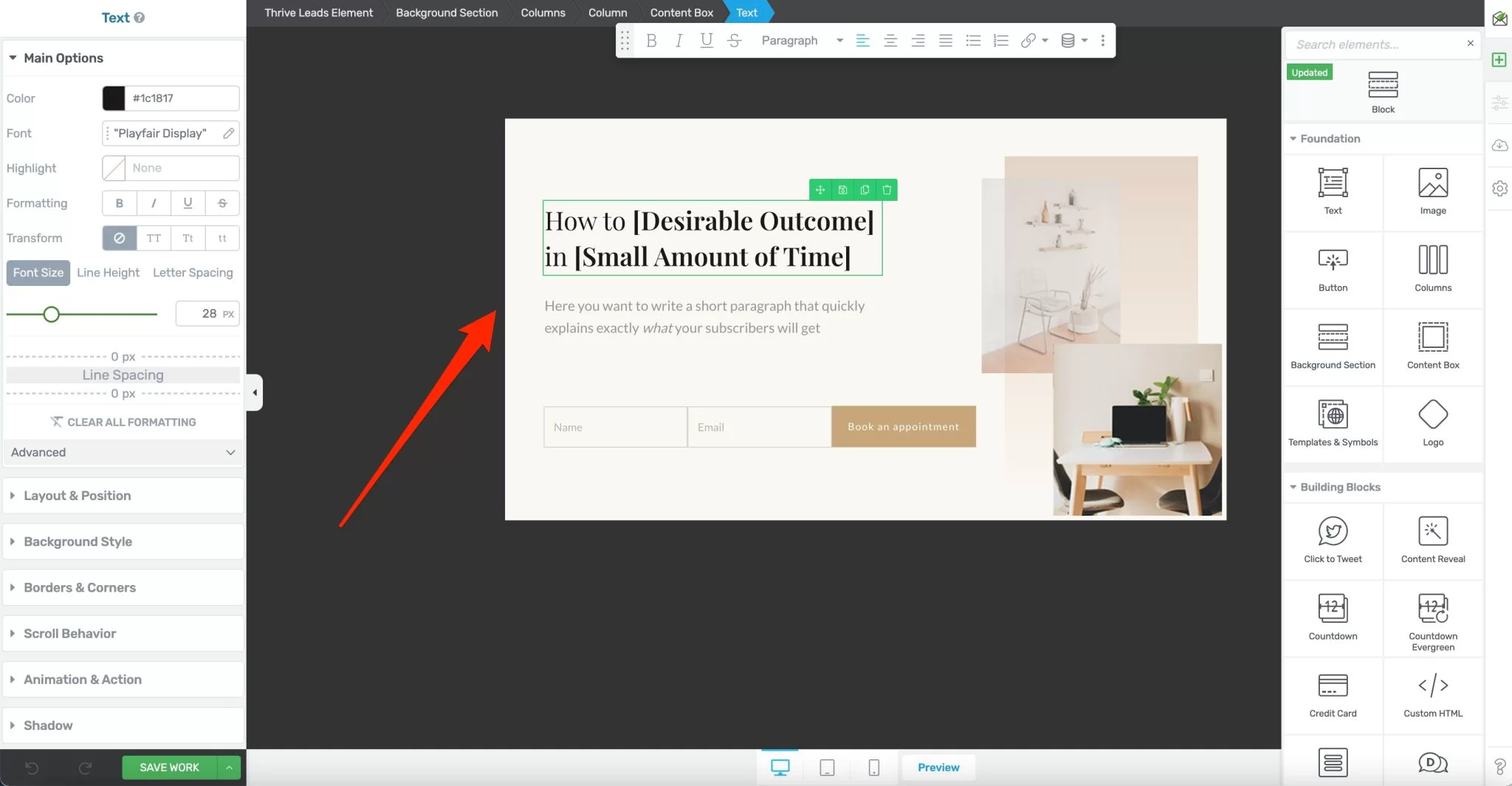Open more options in the text toolbar
This screenshot has height=786, width=1512.
[x=1102, y=41]
